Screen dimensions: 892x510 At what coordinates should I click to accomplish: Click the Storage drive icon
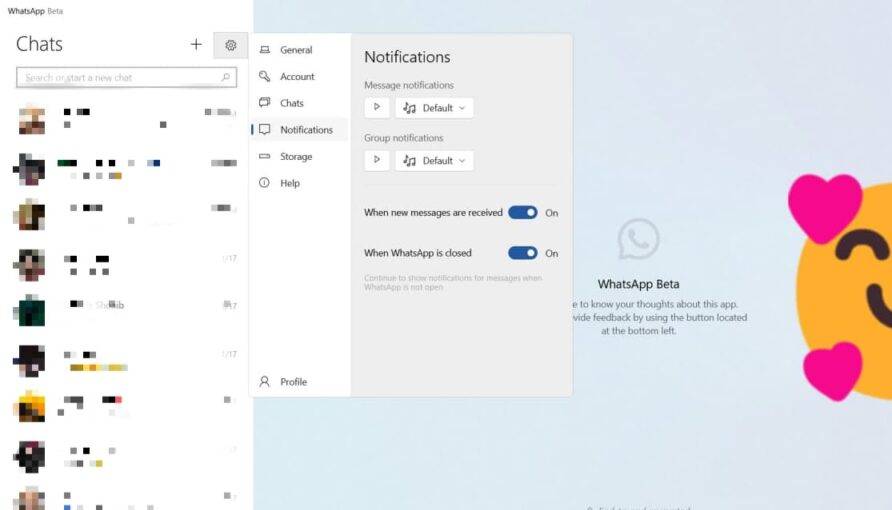tap(265, 156)
